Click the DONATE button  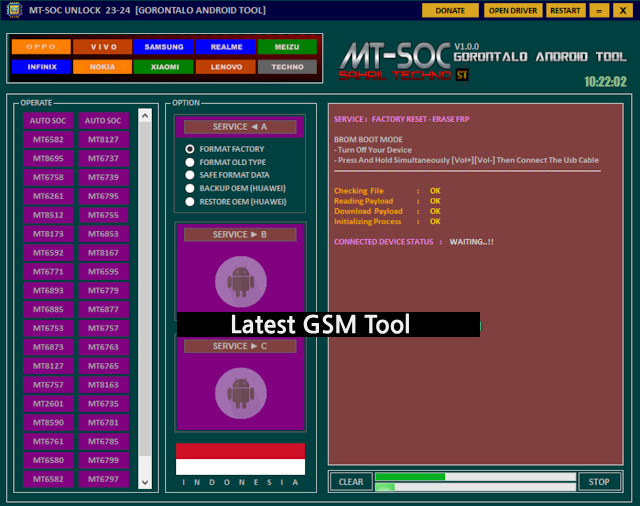(x=450, y=11)
